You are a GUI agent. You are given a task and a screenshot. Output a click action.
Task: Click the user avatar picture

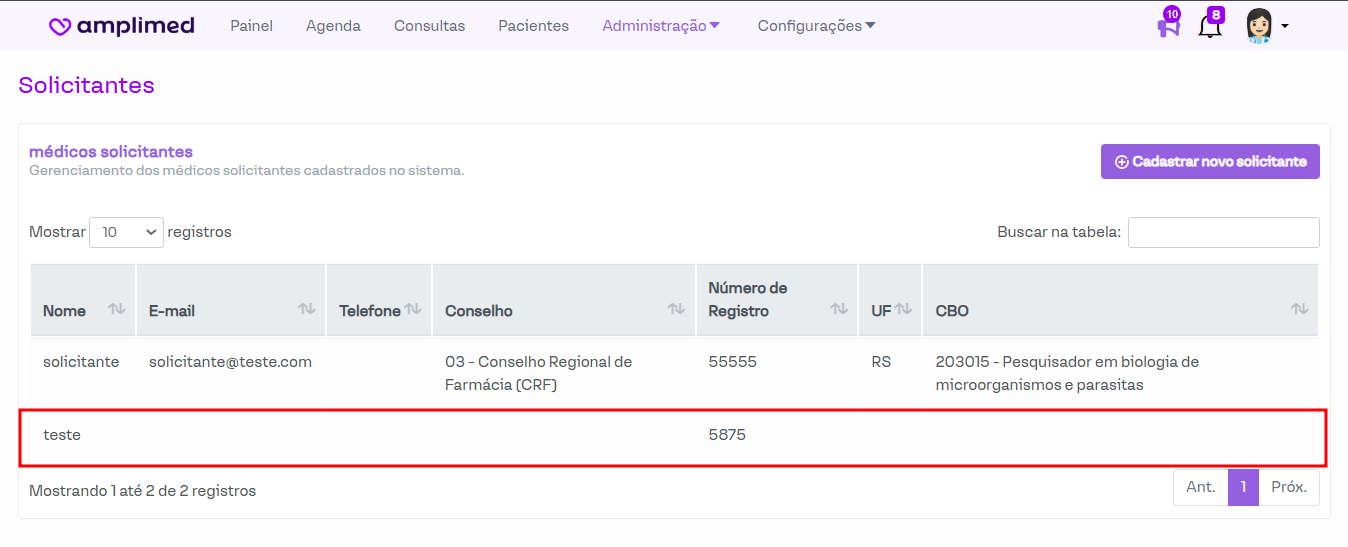[1258, 26]
